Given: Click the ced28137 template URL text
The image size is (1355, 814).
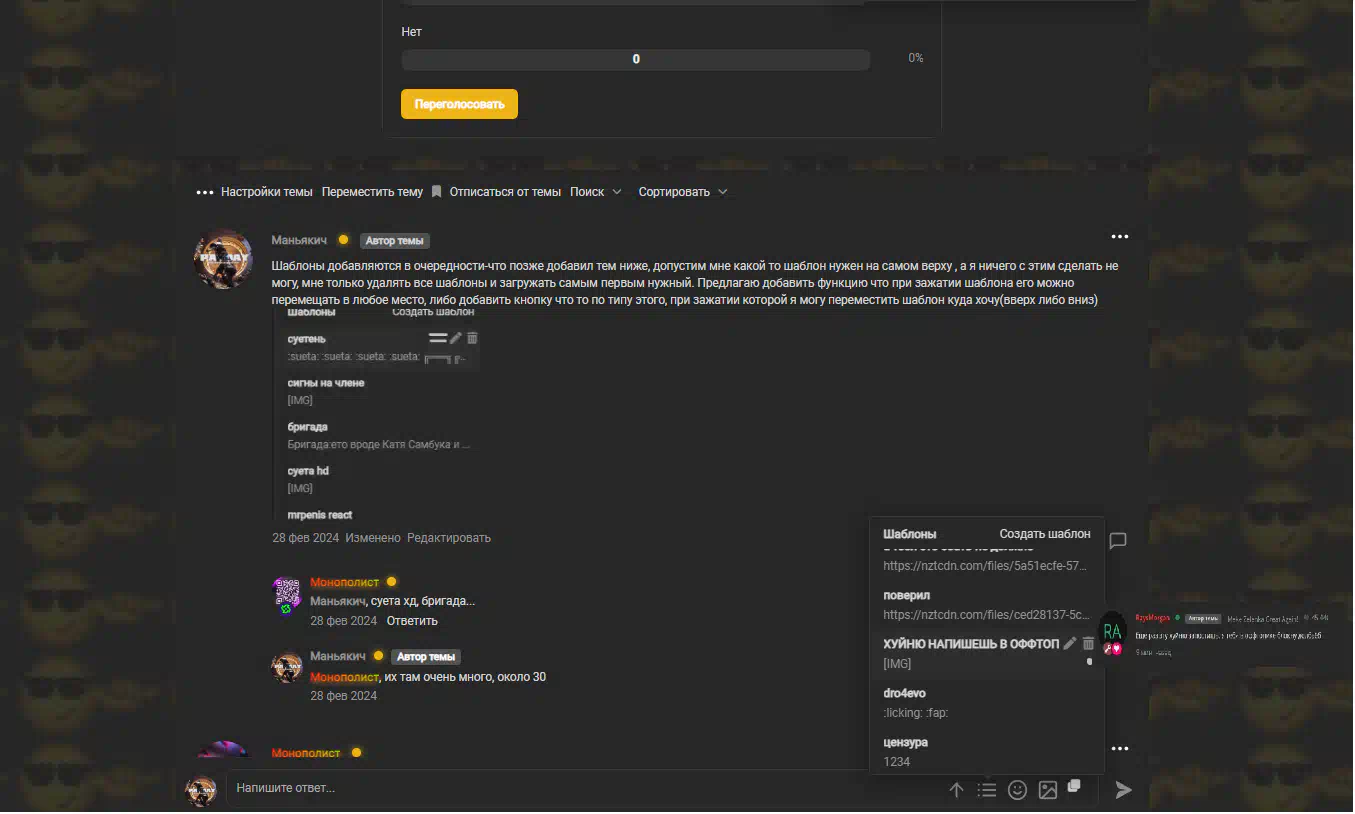Looking at the screenshot, I should [986, 615].
